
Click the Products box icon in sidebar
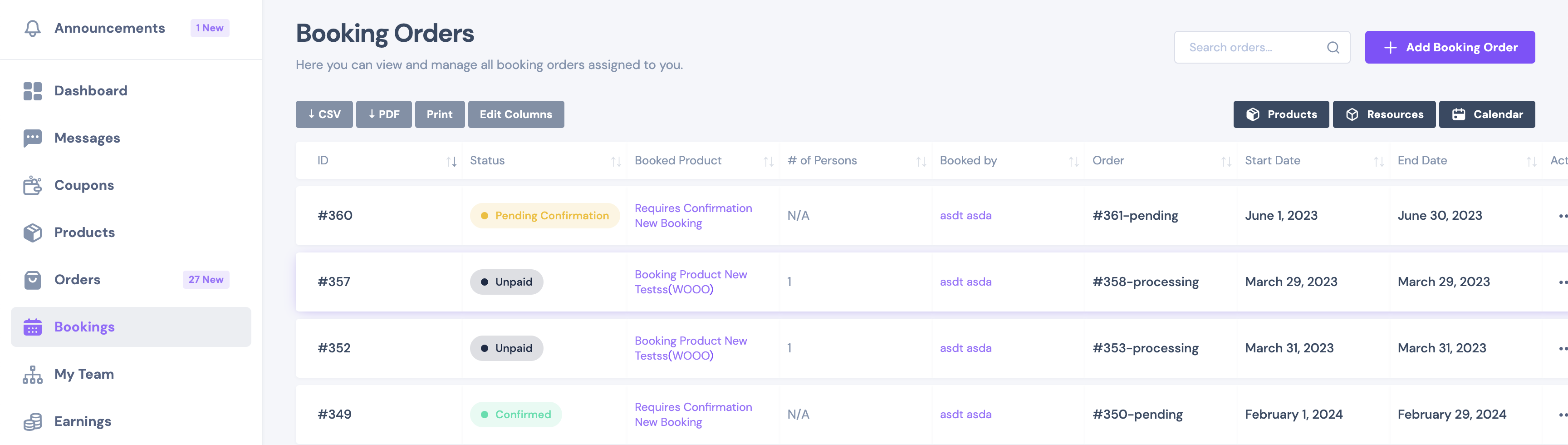(x=32, y=232)
